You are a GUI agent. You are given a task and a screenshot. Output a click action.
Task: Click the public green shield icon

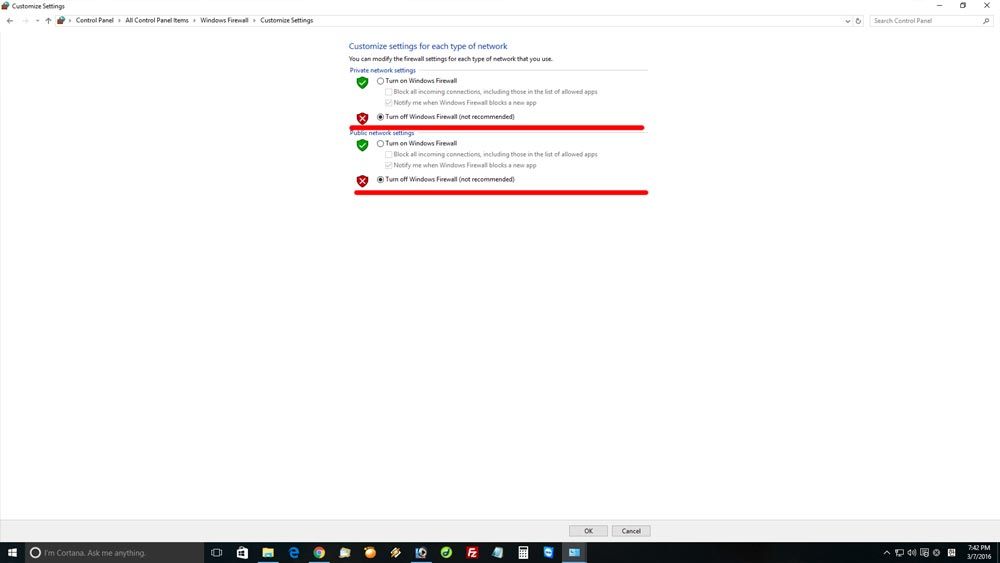pos(362,145)
